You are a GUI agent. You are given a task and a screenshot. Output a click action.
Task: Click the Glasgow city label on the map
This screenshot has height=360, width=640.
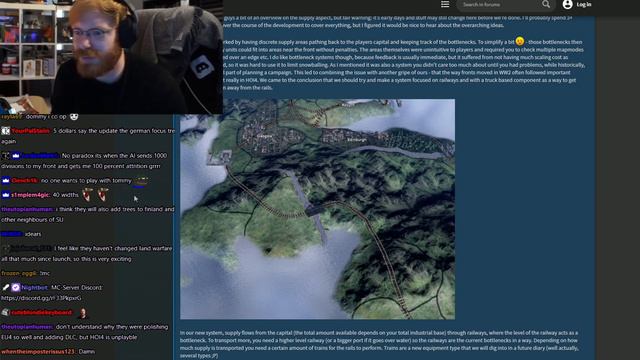(x=264, y=136)
